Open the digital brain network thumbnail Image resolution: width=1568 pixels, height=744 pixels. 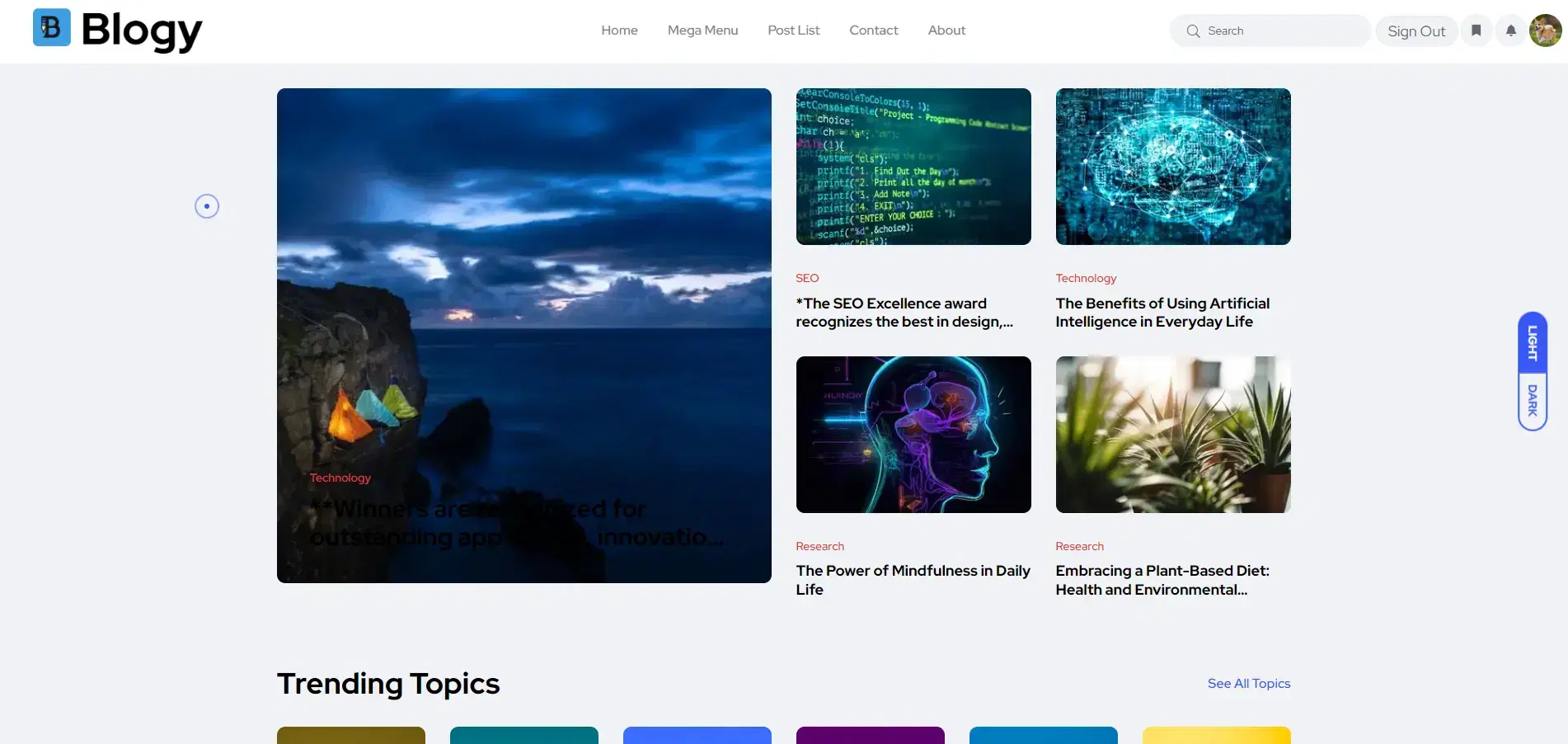1173,167
